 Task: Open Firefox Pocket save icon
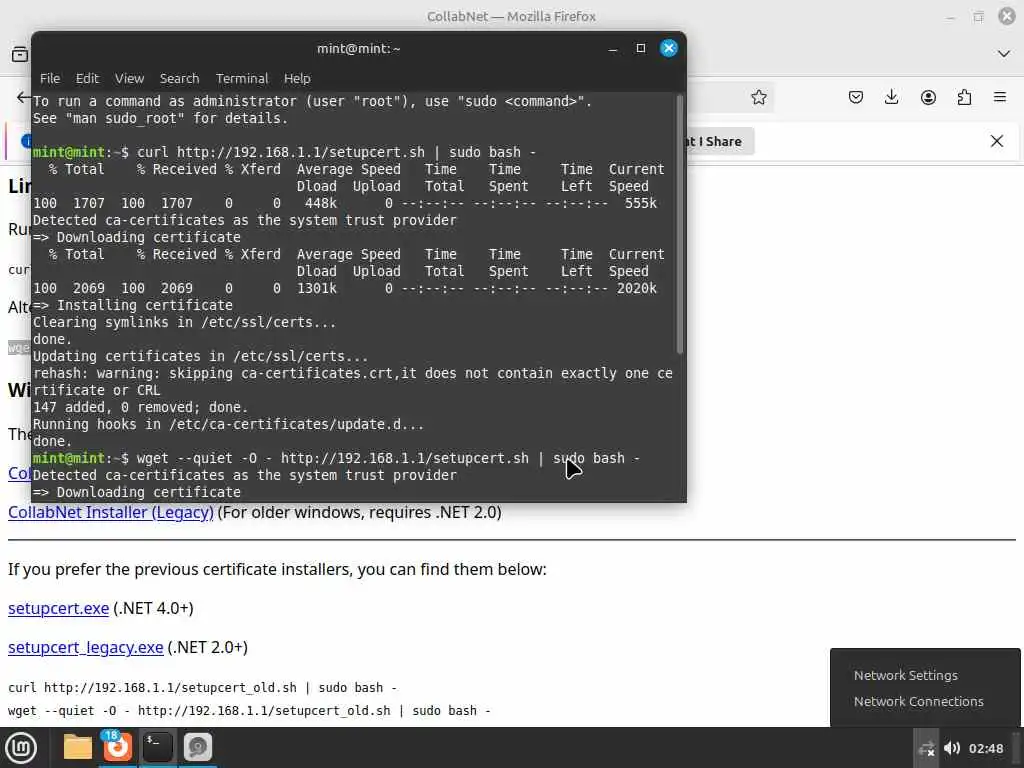coord(856,97)
